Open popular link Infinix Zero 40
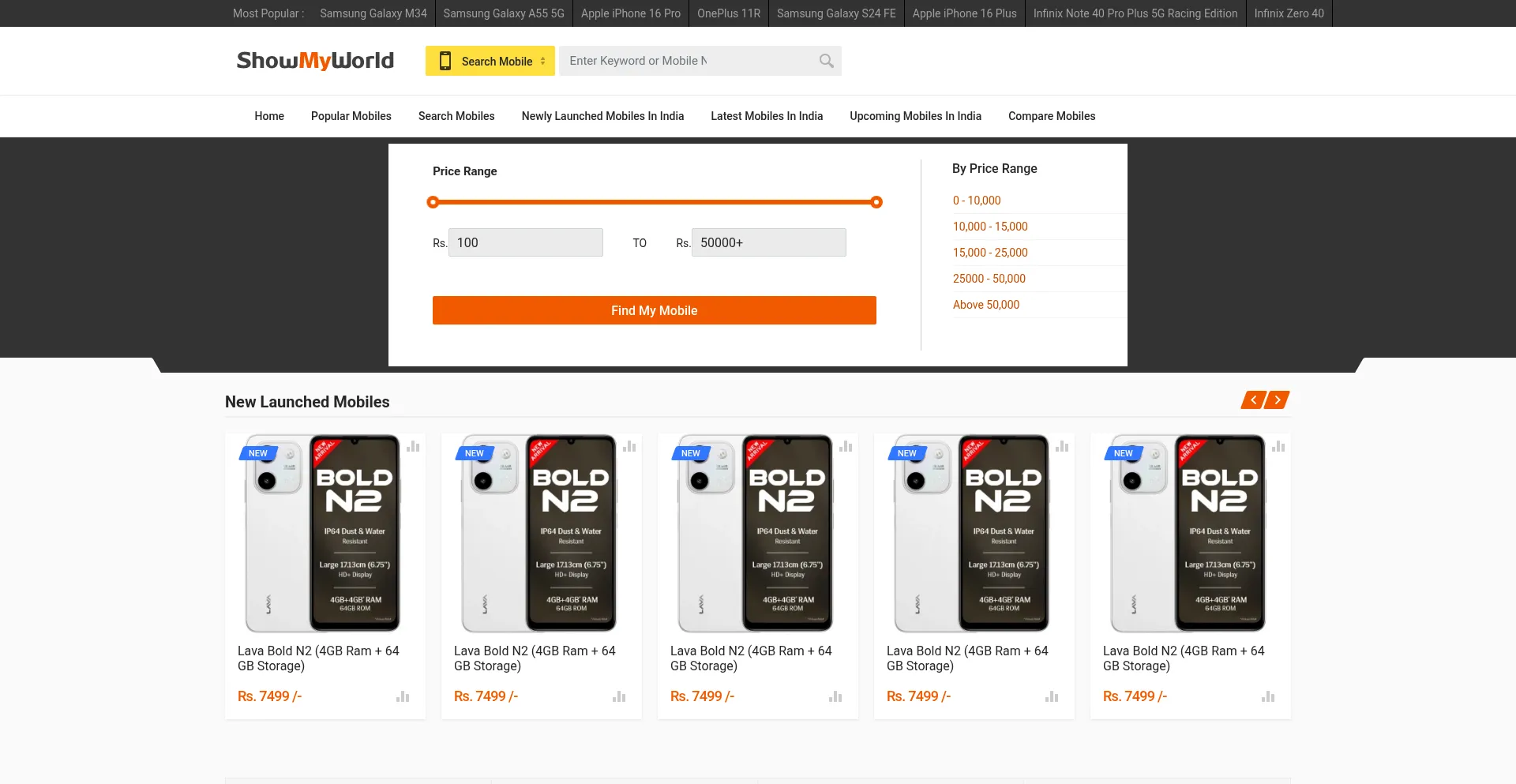The height and width of the screenshot is (784, 1516). (1289, 13)
